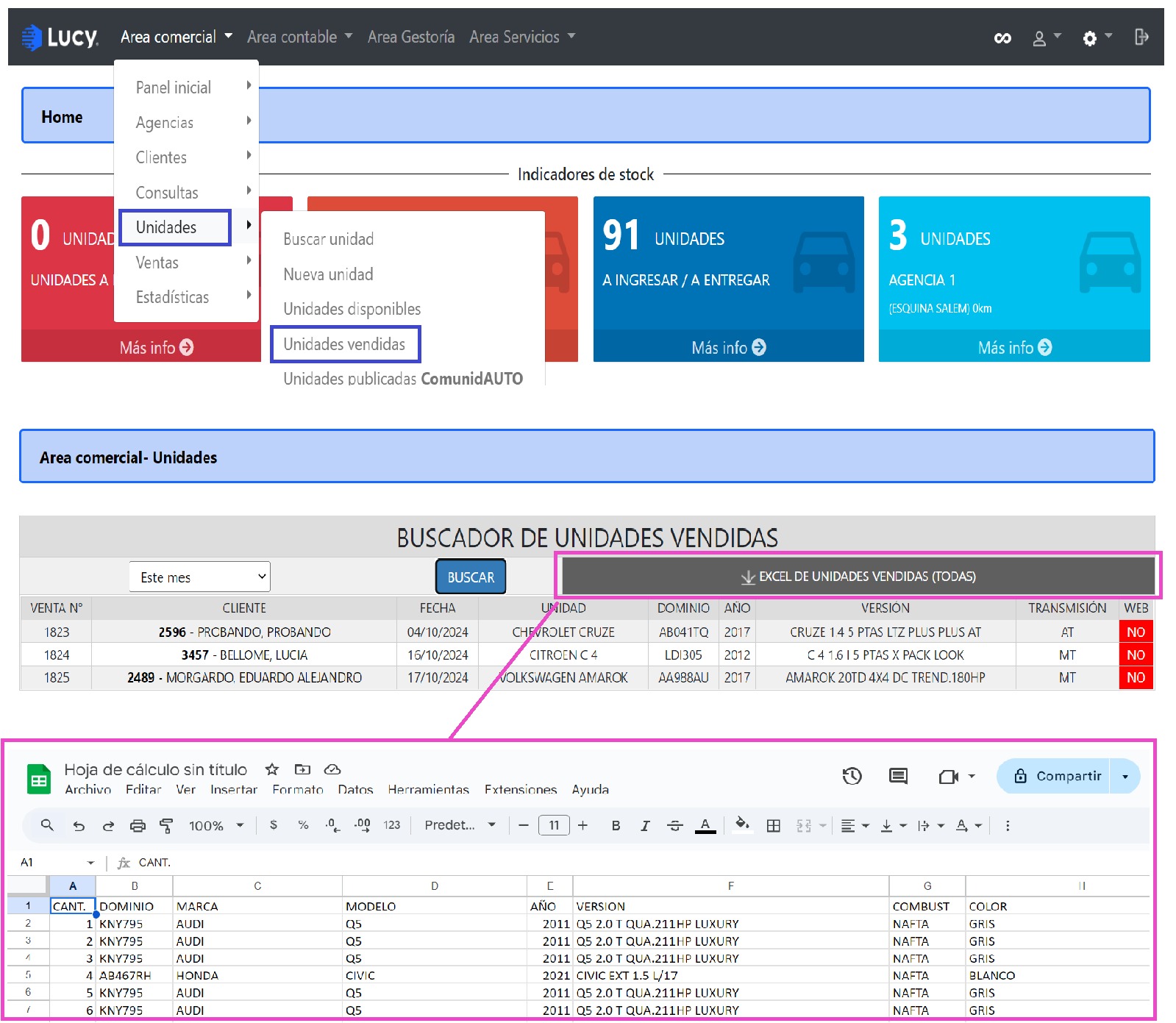Screen dimensions: 1176x1023
Task: Open the Datos menu in Sheets
Action: coord(355,789)
